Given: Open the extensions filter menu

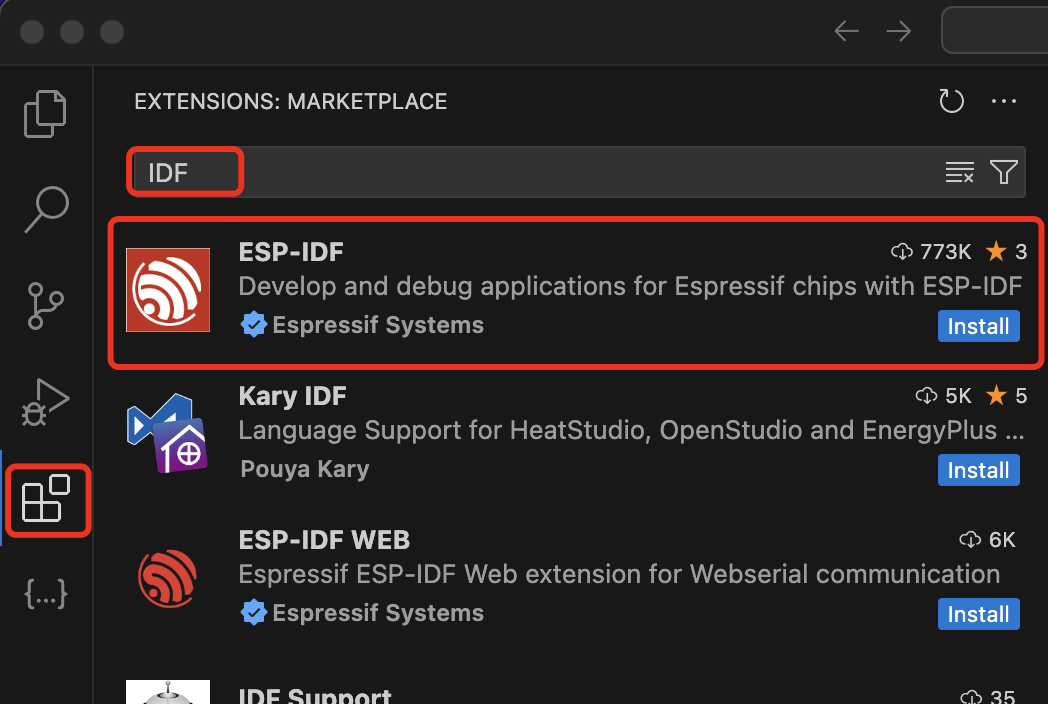Looking at the screenshot, I should [1003, 172].
